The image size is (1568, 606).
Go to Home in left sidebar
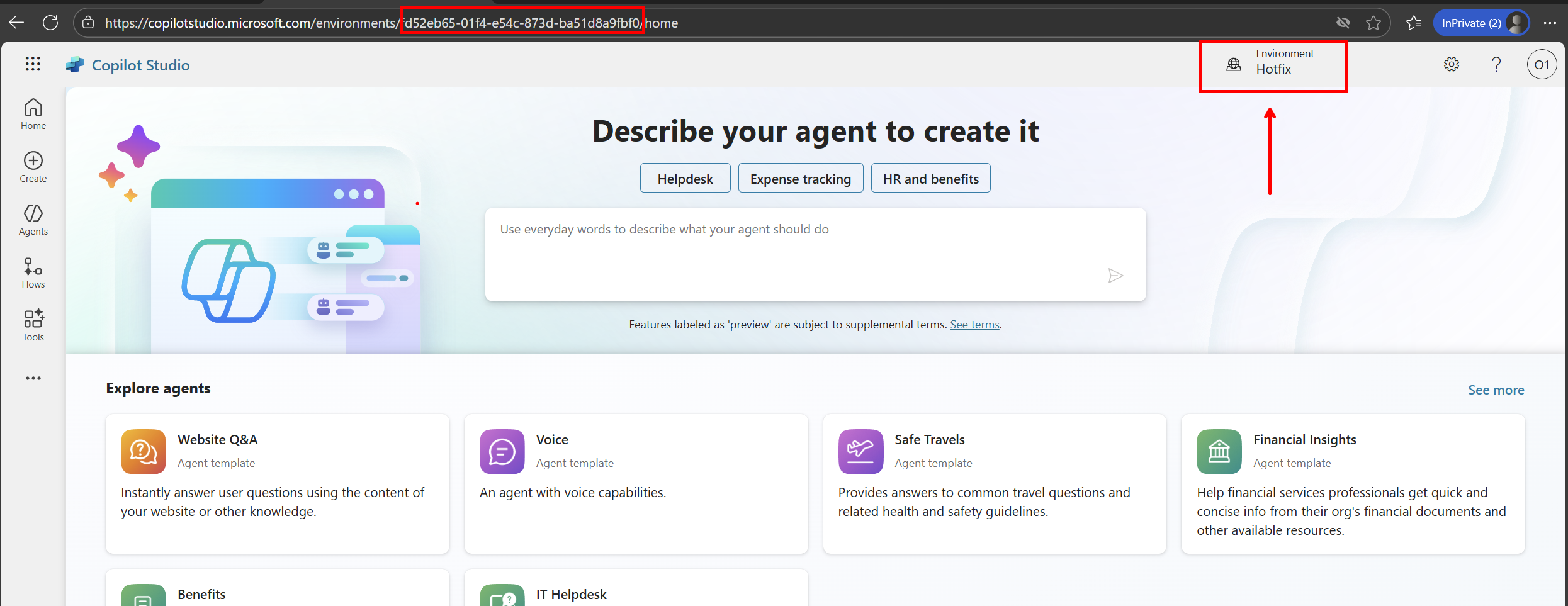point(33,115)
